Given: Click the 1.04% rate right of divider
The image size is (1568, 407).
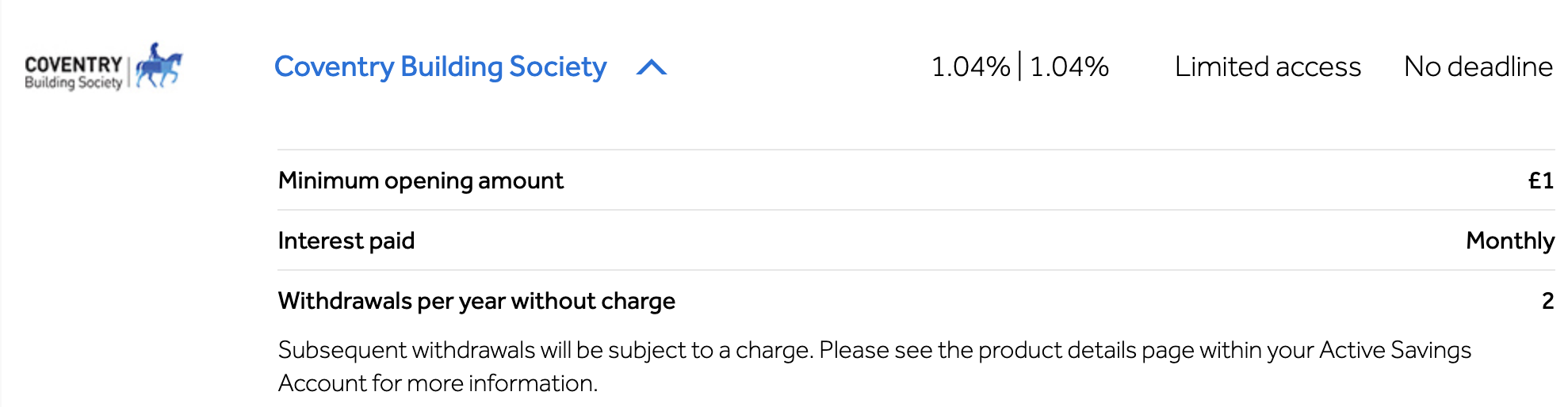Looking at the screenshot, I should click(1069, 67).
